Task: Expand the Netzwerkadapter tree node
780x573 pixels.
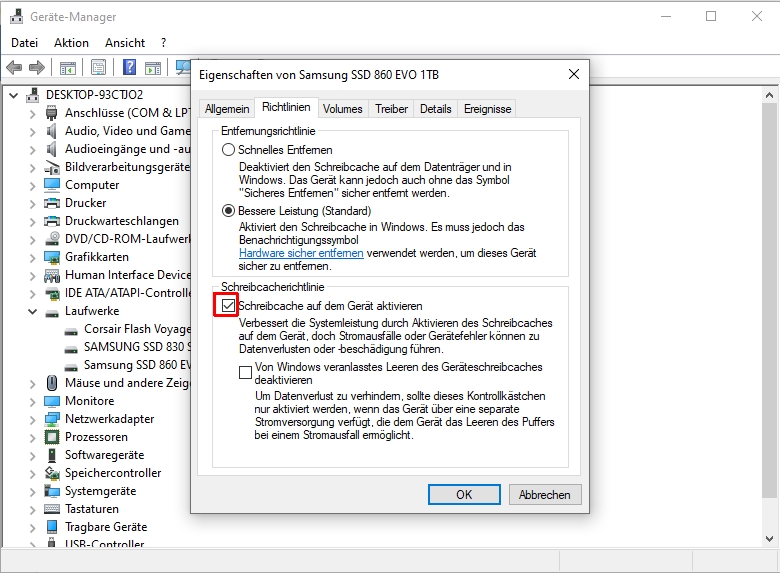Action: pos(32,420)
